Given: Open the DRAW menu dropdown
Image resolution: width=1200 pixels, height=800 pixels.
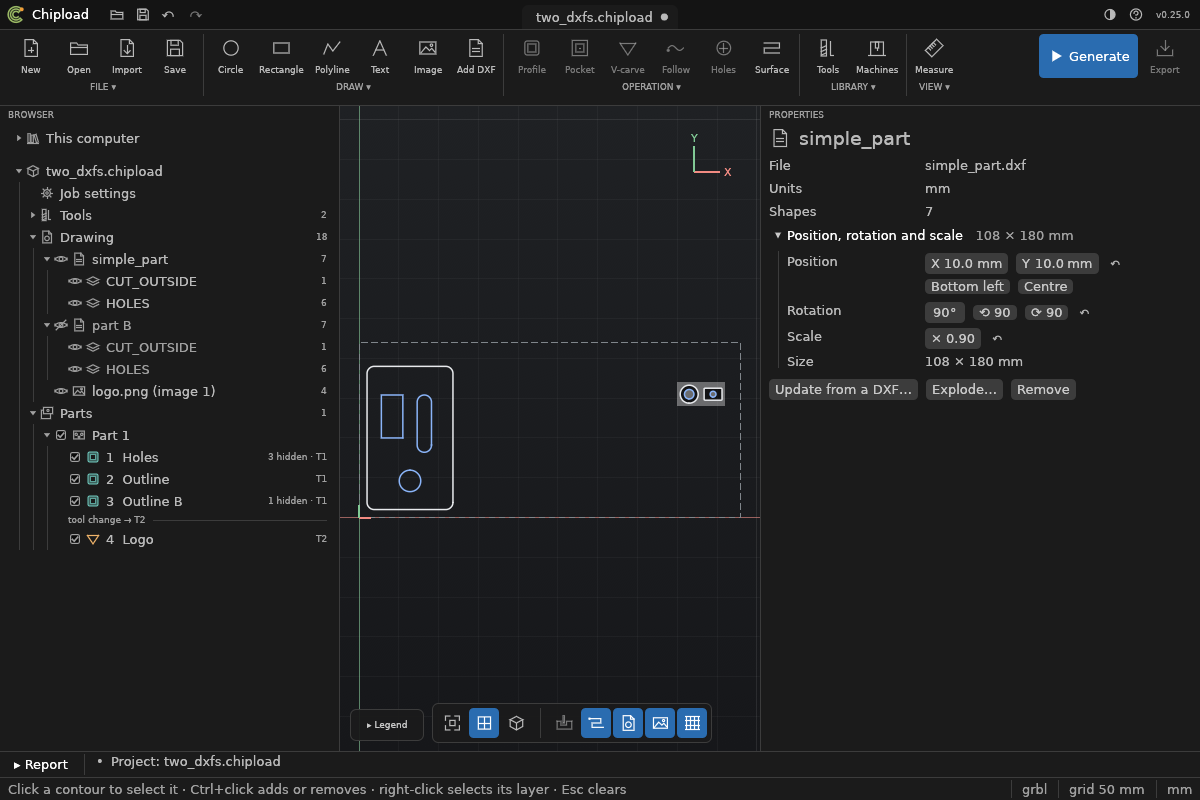Looking at the screenshot, I should pyautogui.click(x=354, y=87).
